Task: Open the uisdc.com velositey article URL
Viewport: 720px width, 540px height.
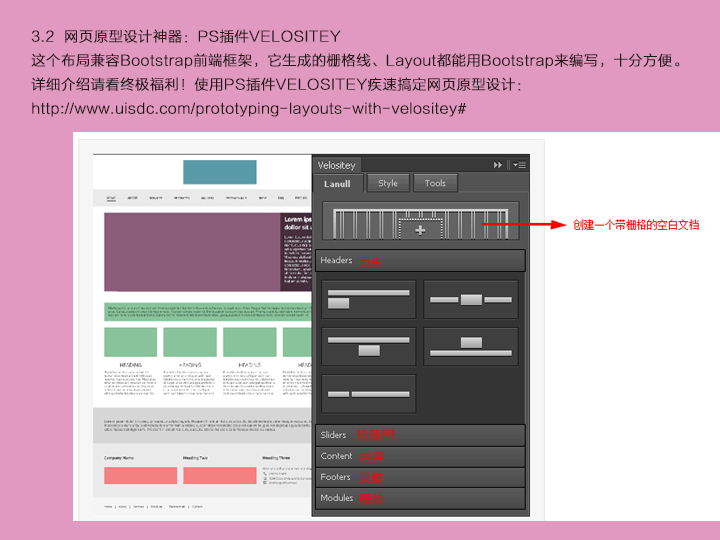Action: pyautogui.click(x=248, y=108)
